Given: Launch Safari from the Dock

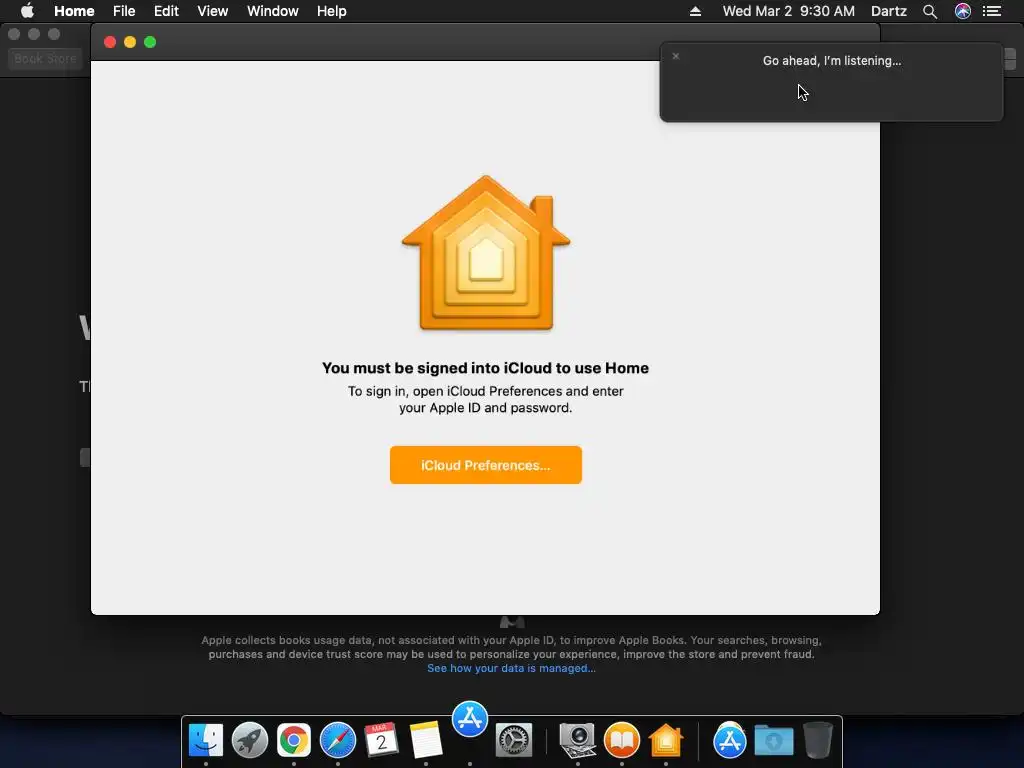Looking at the screenshot, I should tap(338, 740).
